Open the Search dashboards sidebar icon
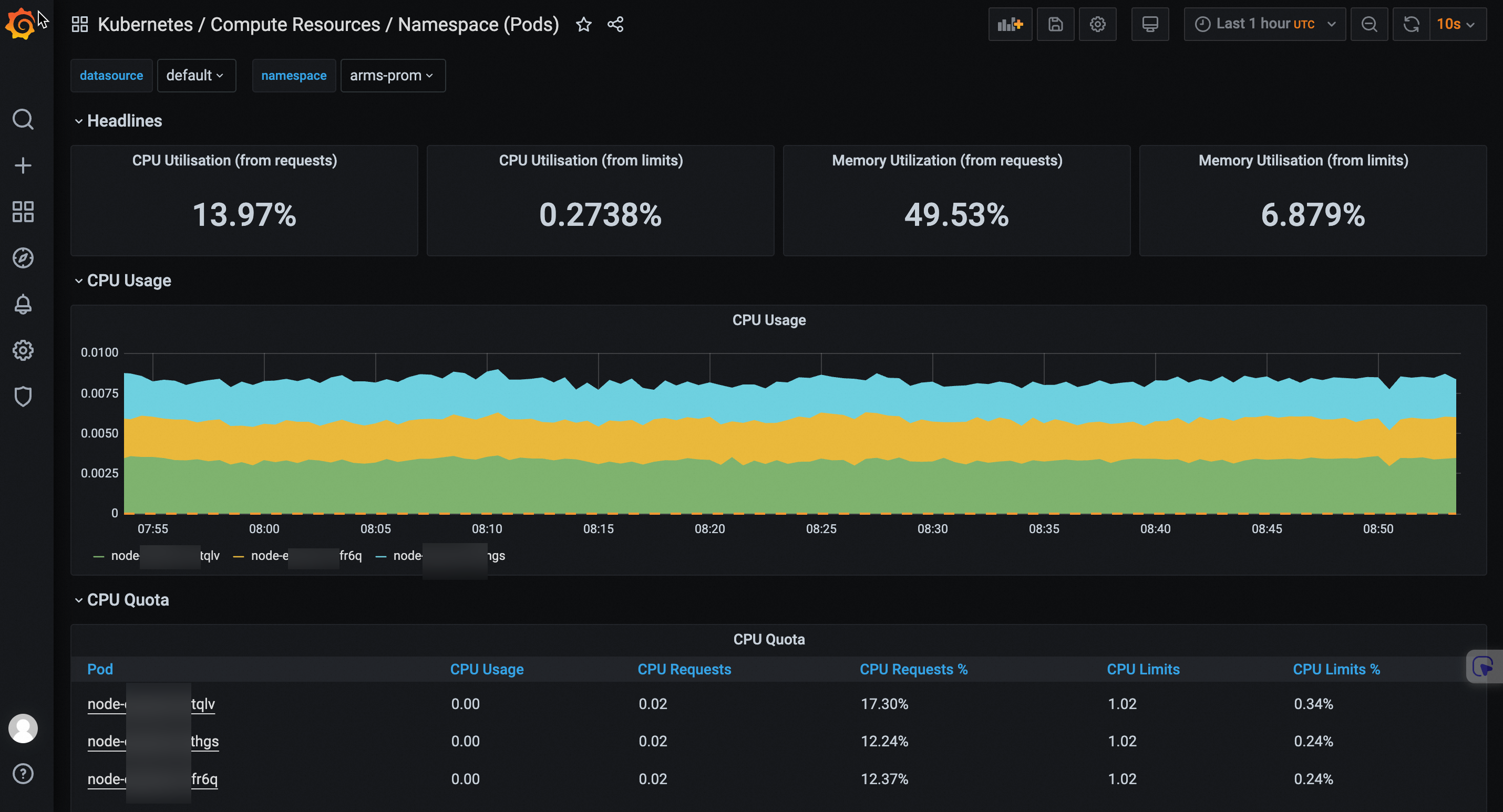Screen dimensions: 1503x812 pos(23,119)
